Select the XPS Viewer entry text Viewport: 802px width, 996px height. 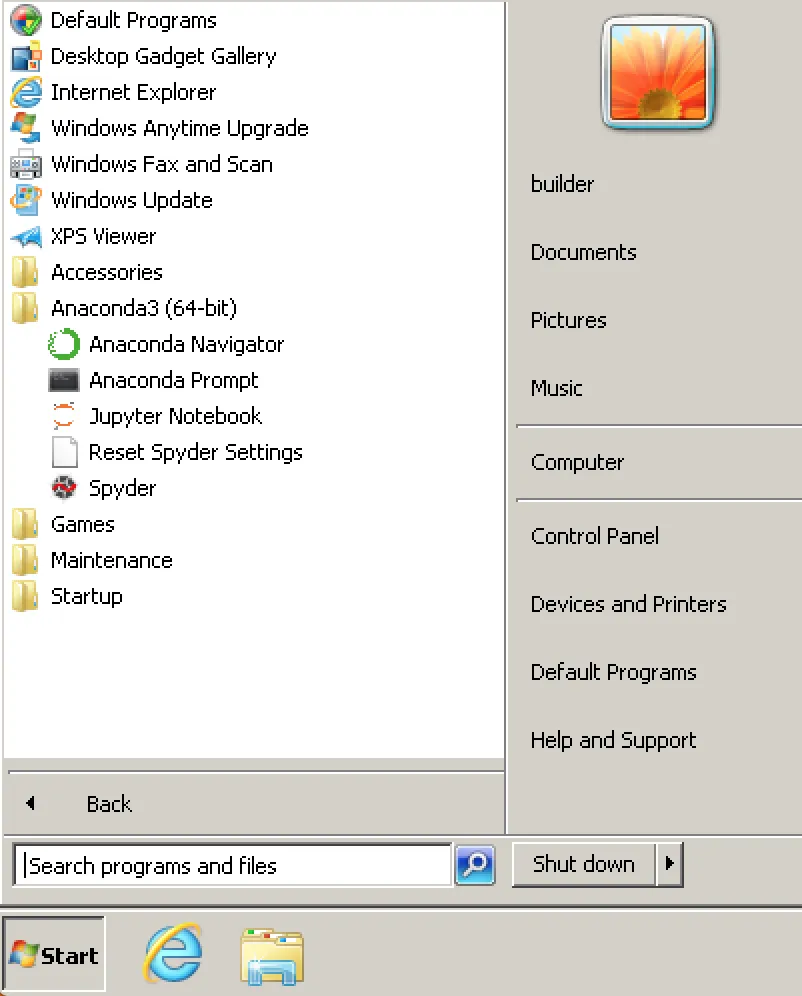[103, 236]
